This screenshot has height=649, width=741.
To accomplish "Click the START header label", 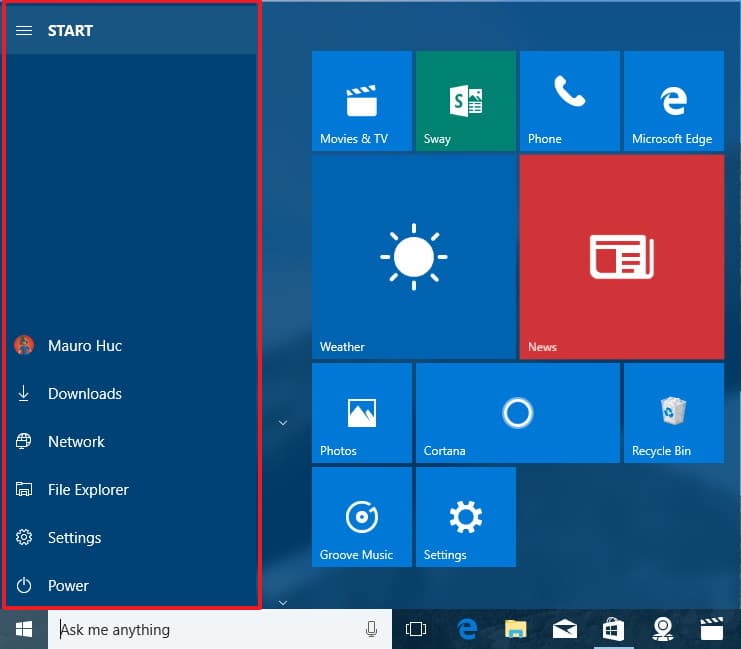I will point(70,31).
